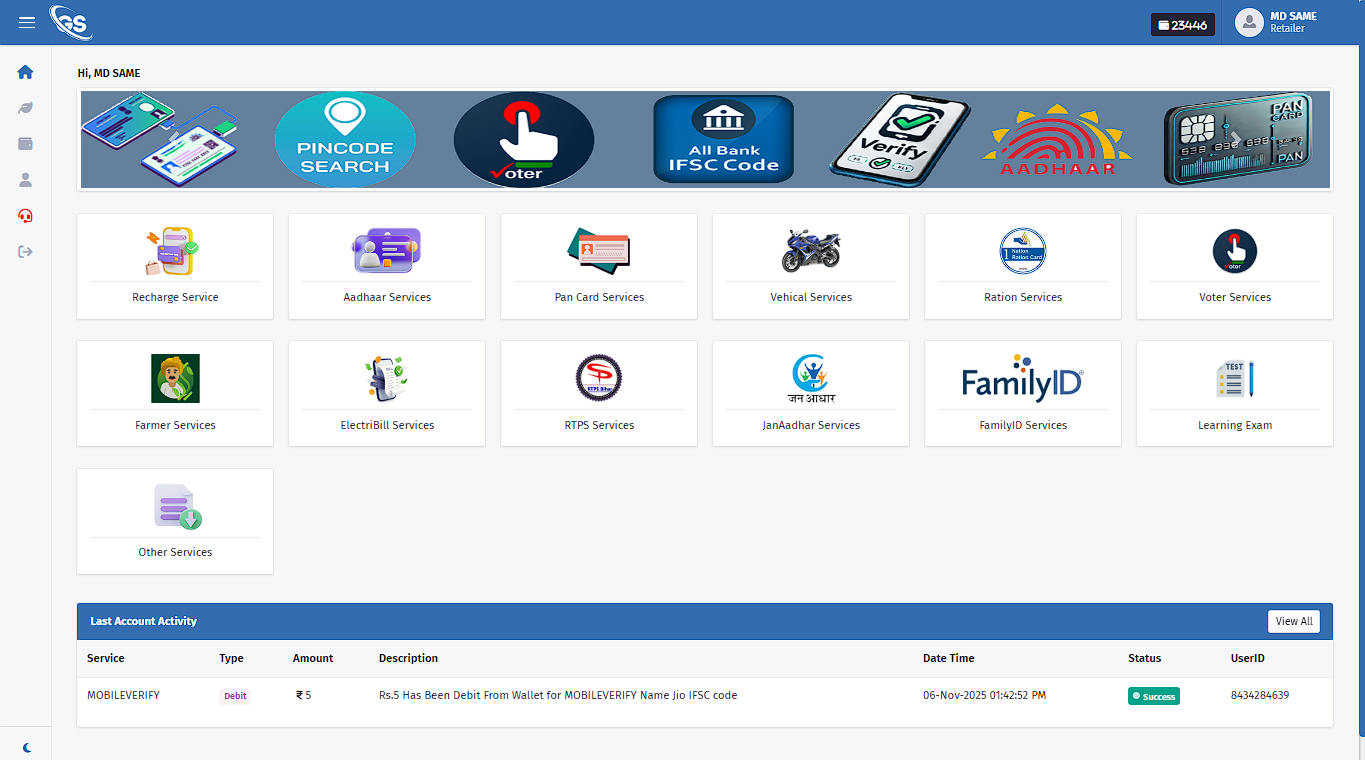
Task: Click the All Bank IFSC Code banner
Action: pos(723,140)
